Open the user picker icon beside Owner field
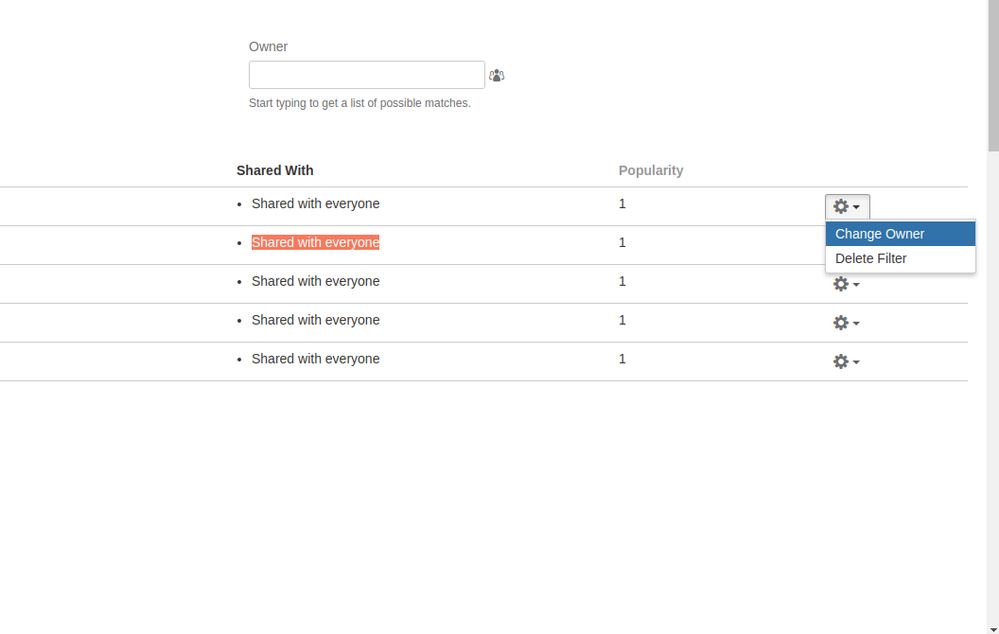This screenshot has width=999, height=634. [x=496, y=76]
